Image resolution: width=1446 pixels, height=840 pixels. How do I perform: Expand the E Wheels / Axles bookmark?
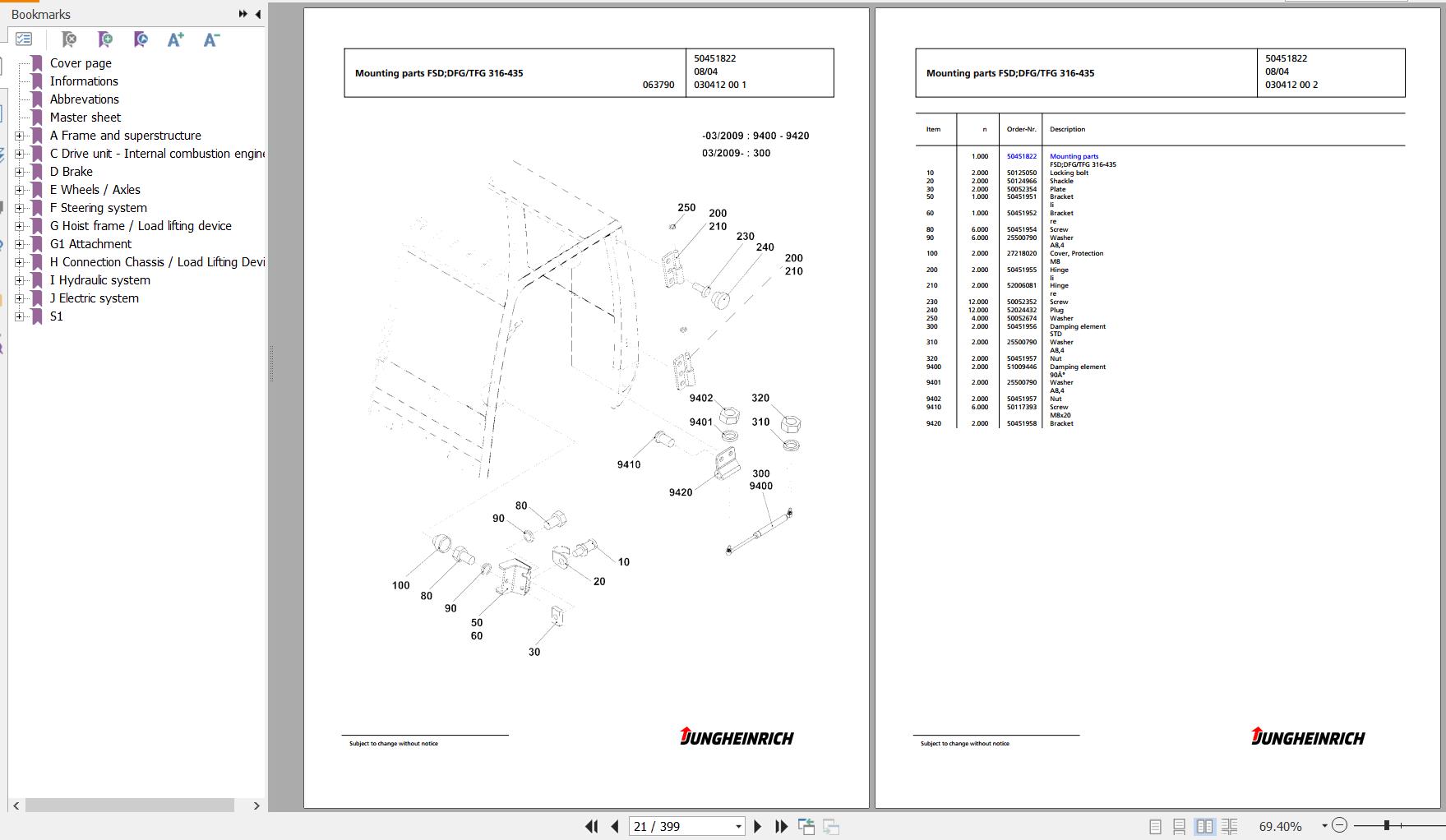point(19,190)
